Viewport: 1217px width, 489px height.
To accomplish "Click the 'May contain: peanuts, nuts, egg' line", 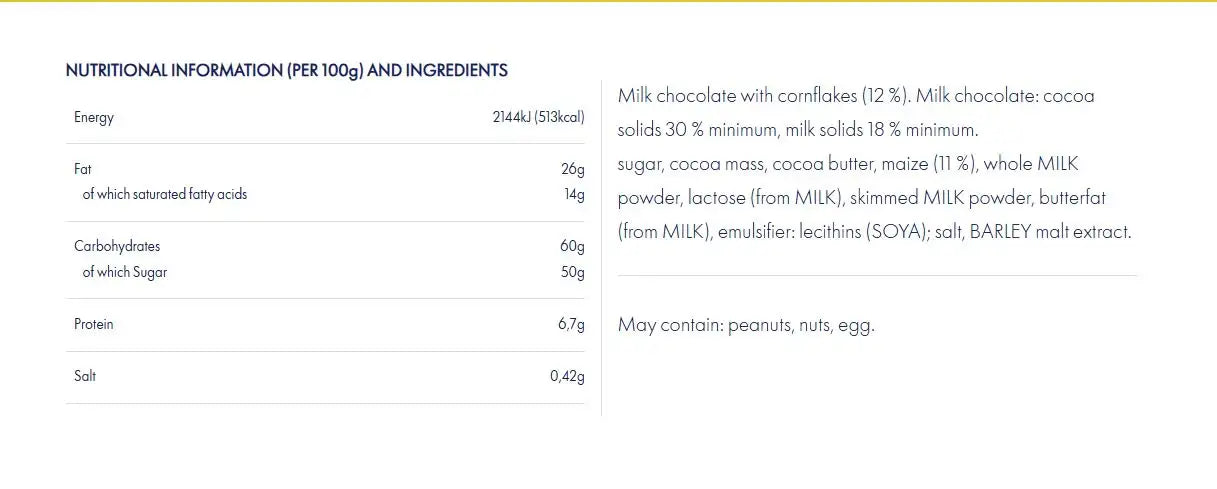I will [x=746, y=325].
